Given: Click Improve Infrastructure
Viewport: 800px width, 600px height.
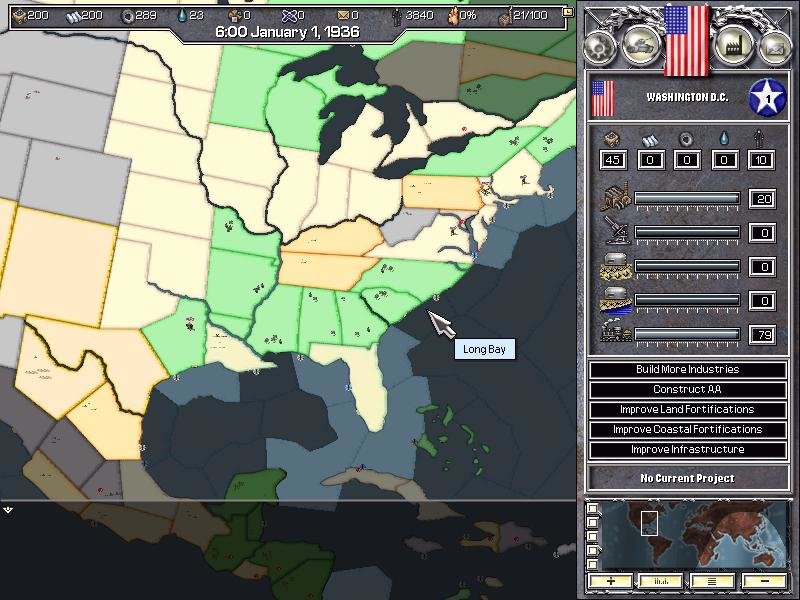Looking at the screenshot, I should point(687,449).
